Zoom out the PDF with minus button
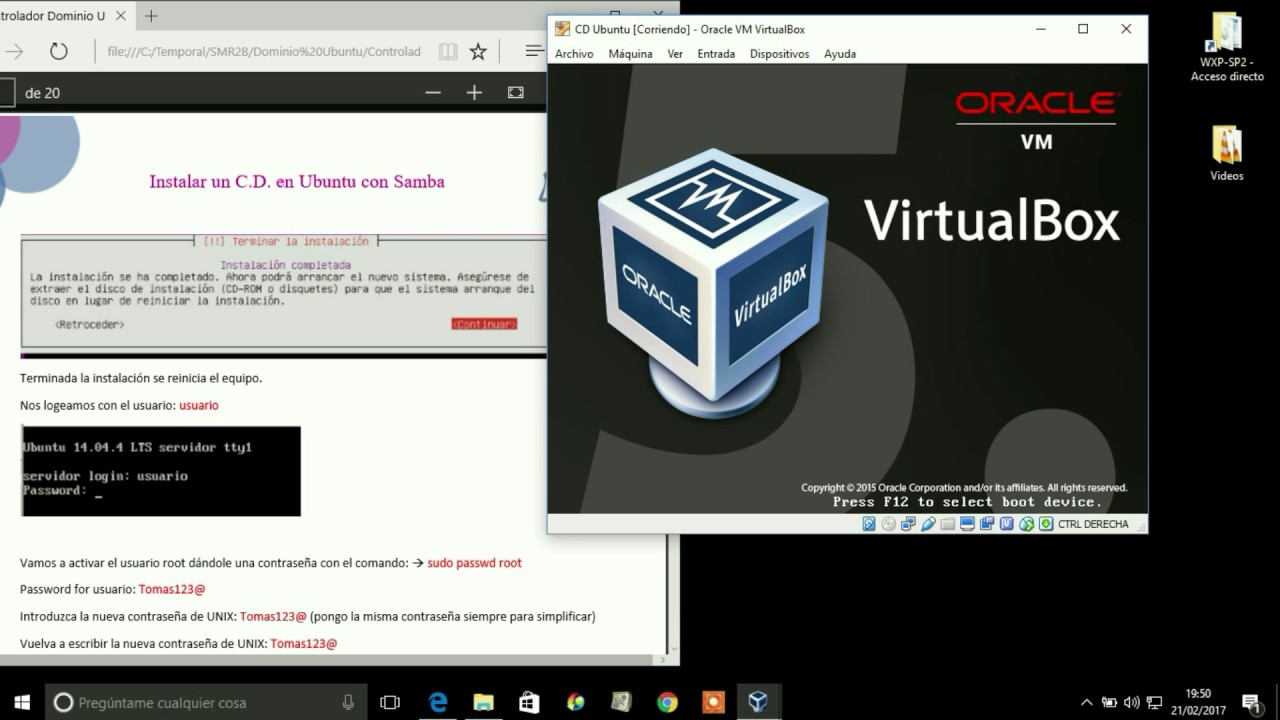This screenshot has height=720, width=1280. (433, 92)
